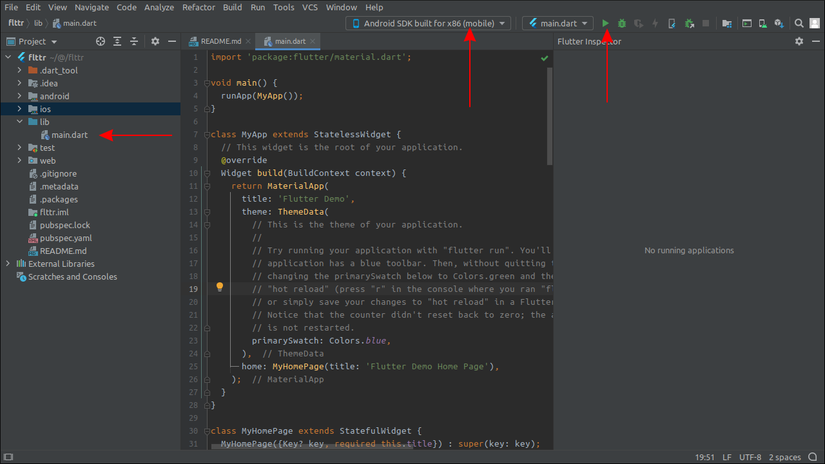Viewport: 825px width, 464px height.
Task: Select pubspec.yaml in the project tree
Action: 65,238
